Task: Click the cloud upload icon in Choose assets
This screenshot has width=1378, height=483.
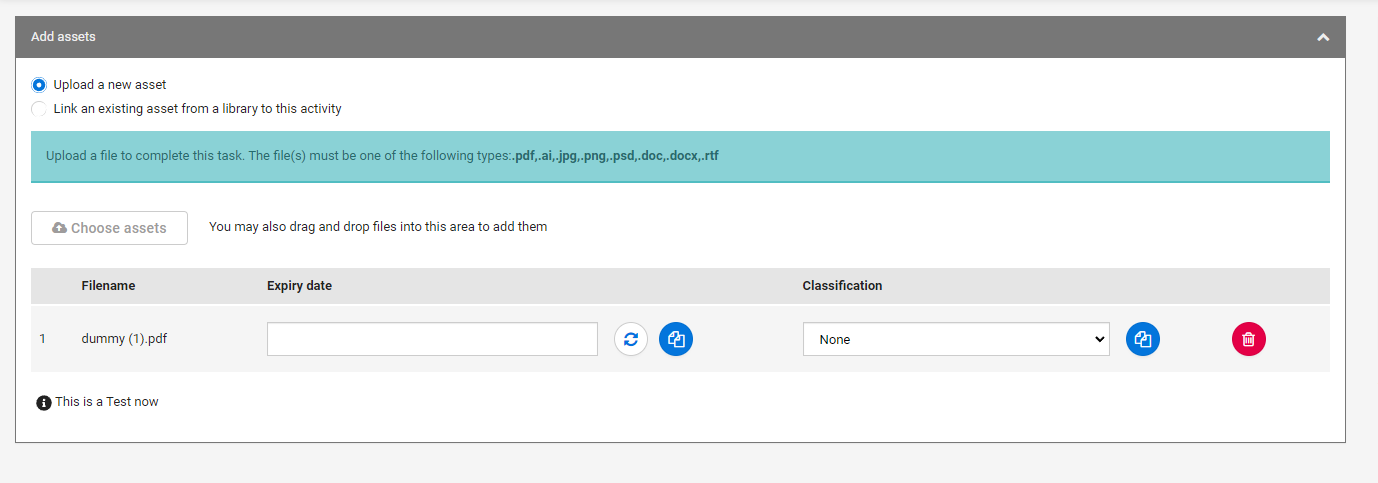Action: (60, 228)
